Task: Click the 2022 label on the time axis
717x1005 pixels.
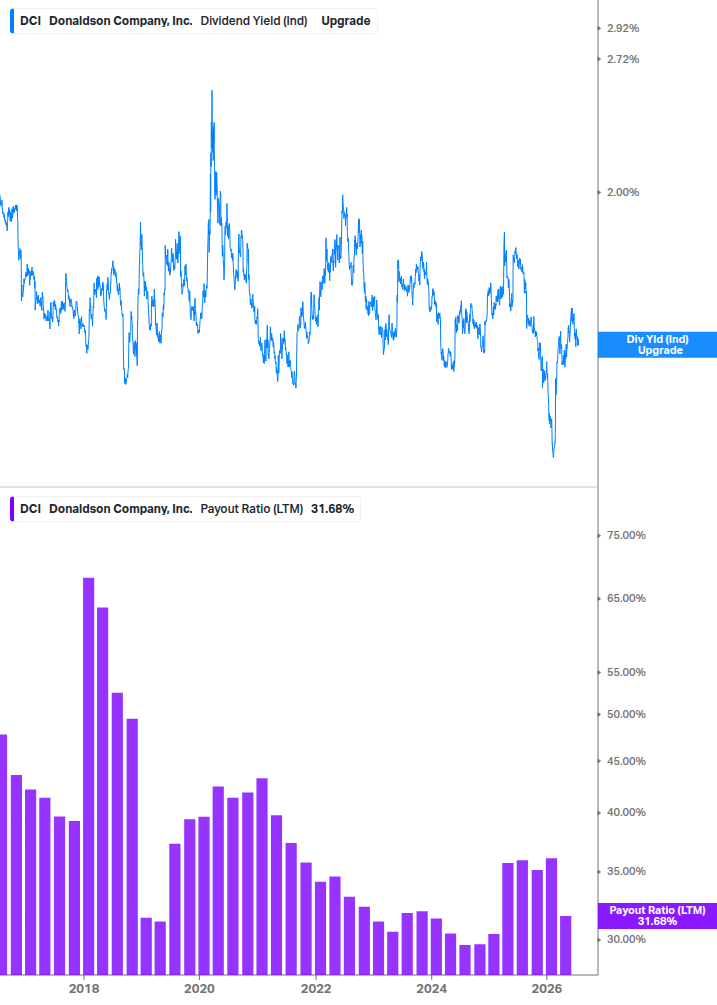Action: (316, 989)
